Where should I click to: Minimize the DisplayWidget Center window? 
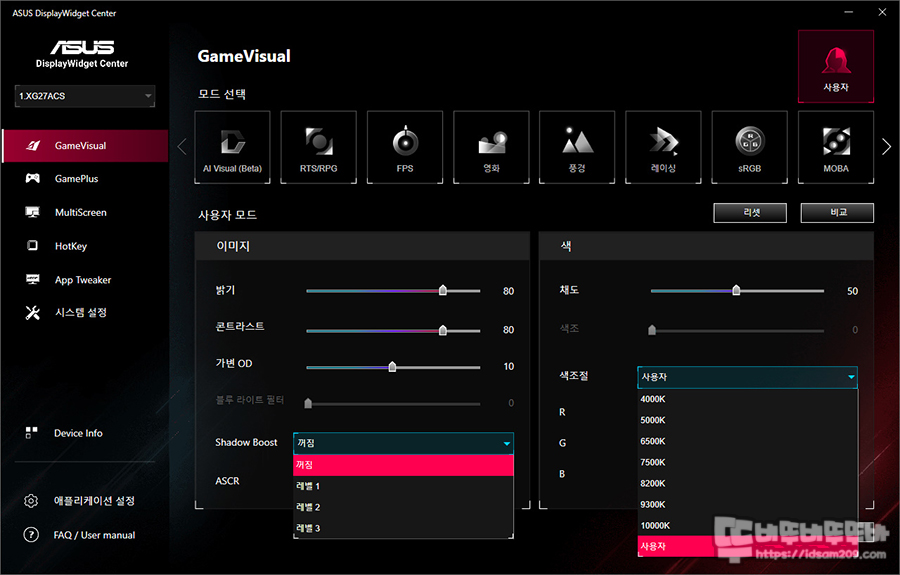(848, 12)
